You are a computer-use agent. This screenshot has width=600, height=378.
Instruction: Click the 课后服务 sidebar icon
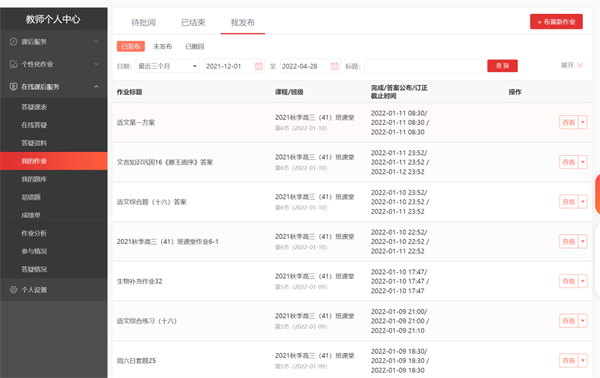[13, 42]
